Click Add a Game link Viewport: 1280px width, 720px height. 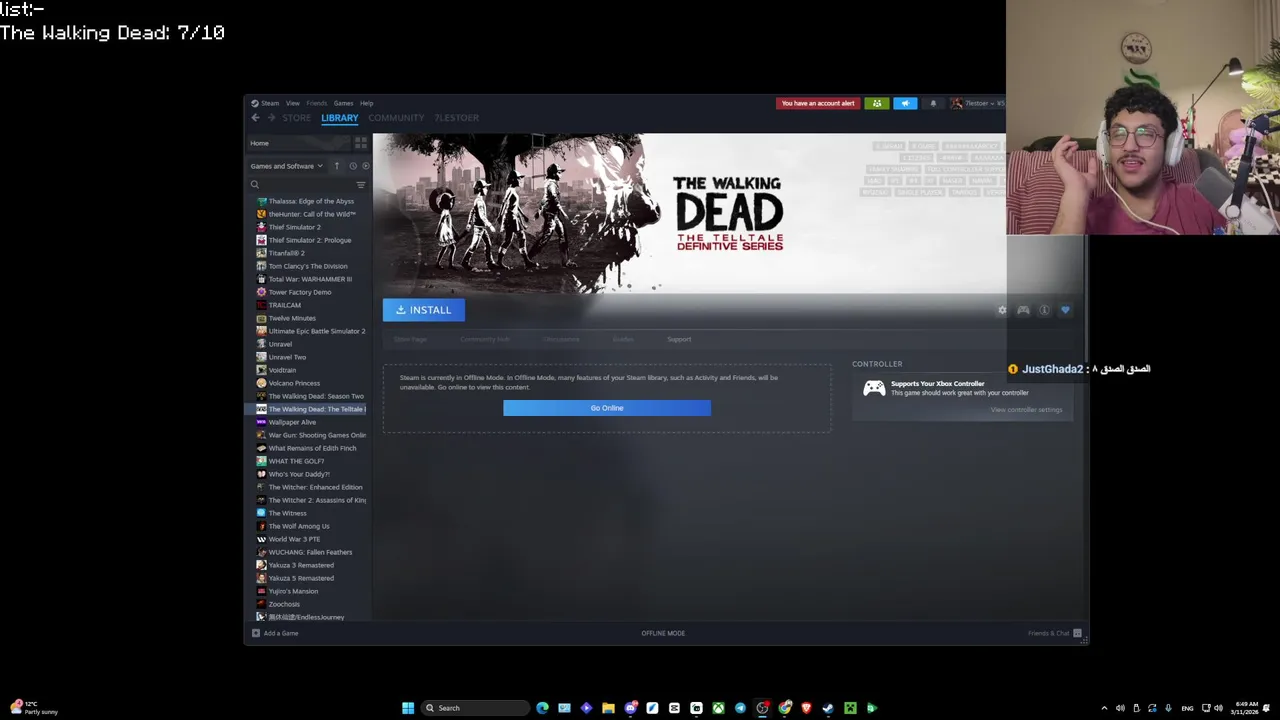pos(280,633)
